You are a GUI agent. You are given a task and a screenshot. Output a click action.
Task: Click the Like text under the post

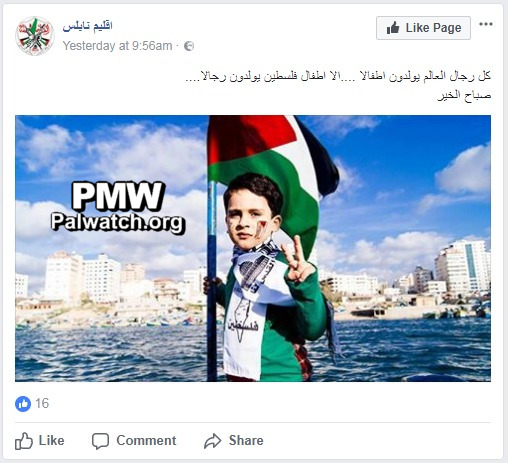[x=51, y=440]
